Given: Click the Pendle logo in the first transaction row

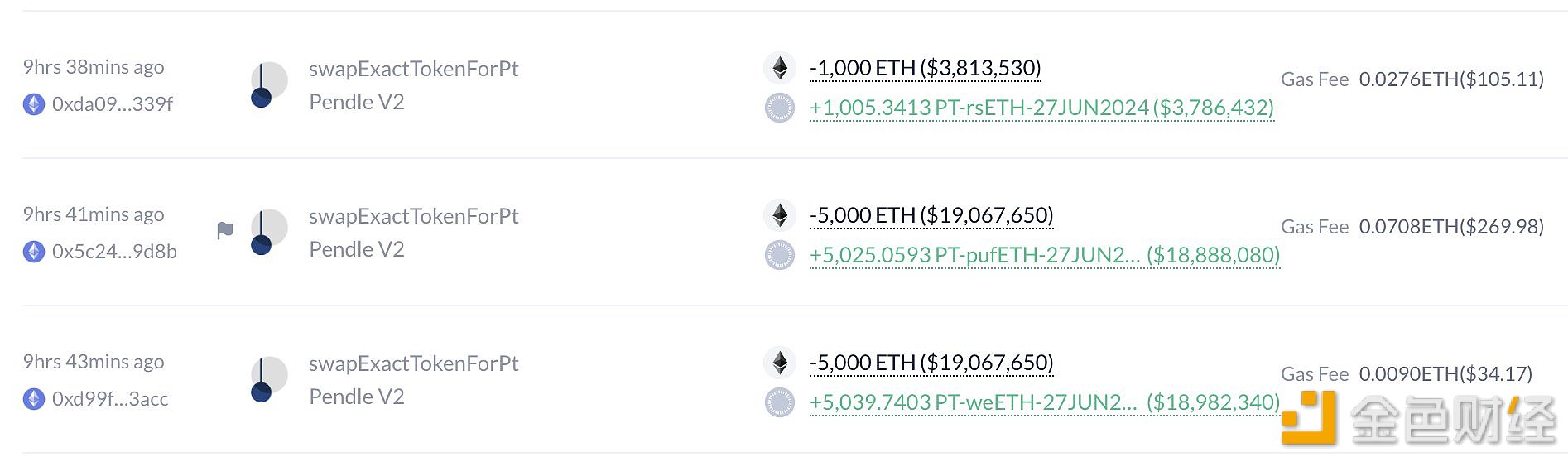Looking at the screenshot, I should click(x=269, y=85).
